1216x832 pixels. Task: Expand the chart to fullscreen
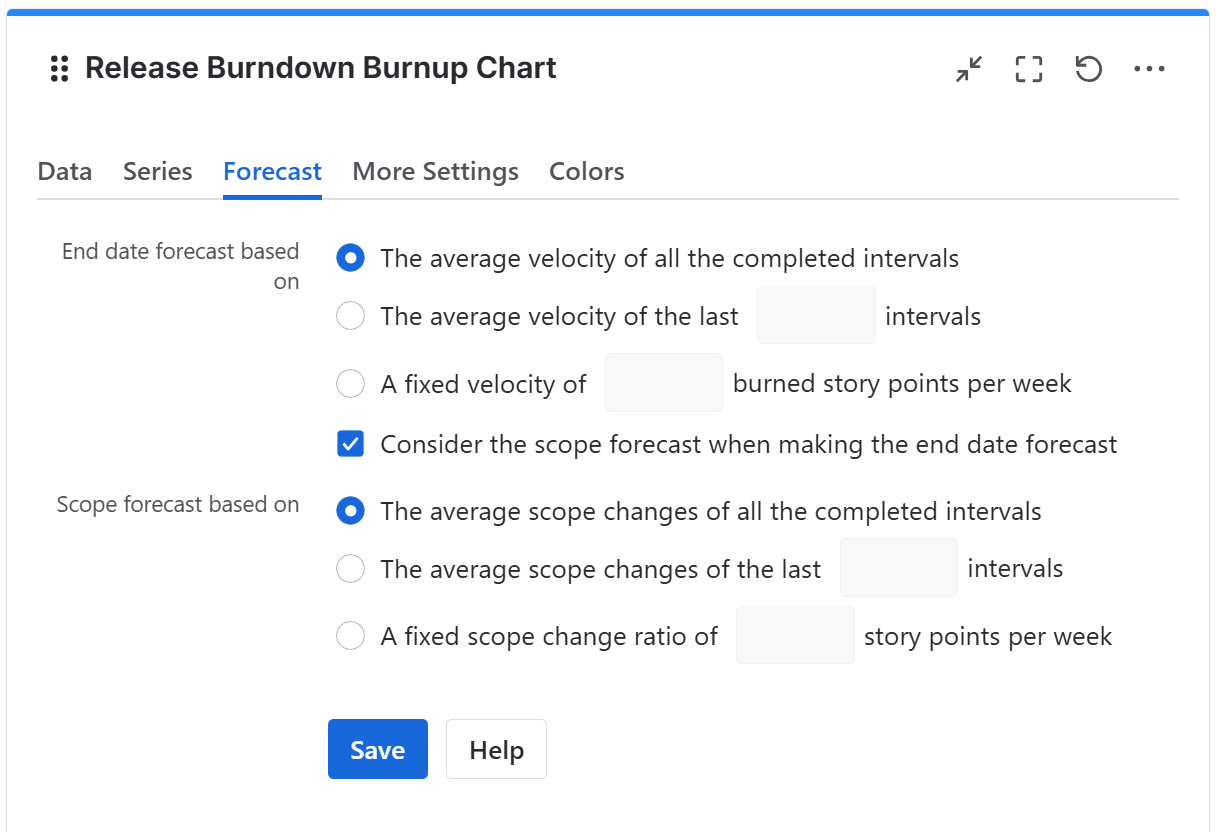1028,68
